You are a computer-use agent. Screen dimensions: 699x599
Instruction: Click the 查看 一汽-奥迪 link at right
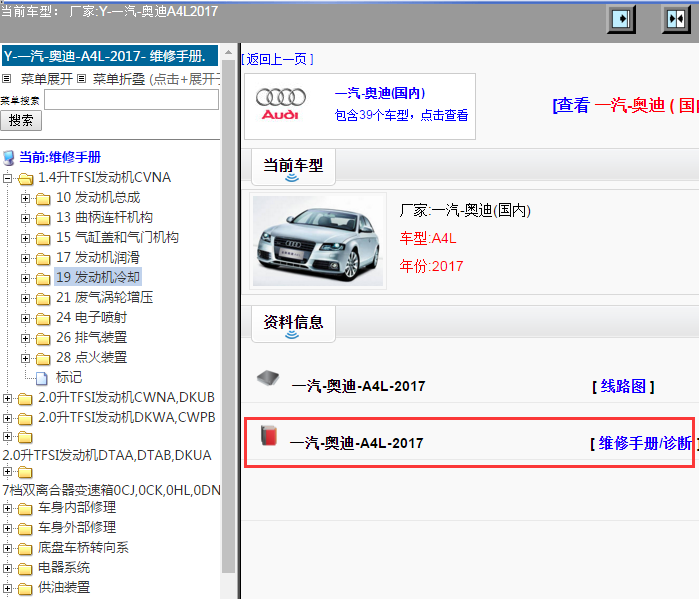pos(625,106)
